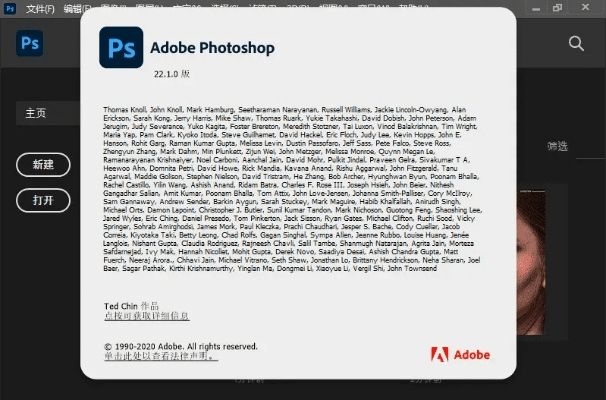This screenshot has width=606, height=400.
Task: Click the Ted Chin 作品 artwork credit
Action: point(131,305)
